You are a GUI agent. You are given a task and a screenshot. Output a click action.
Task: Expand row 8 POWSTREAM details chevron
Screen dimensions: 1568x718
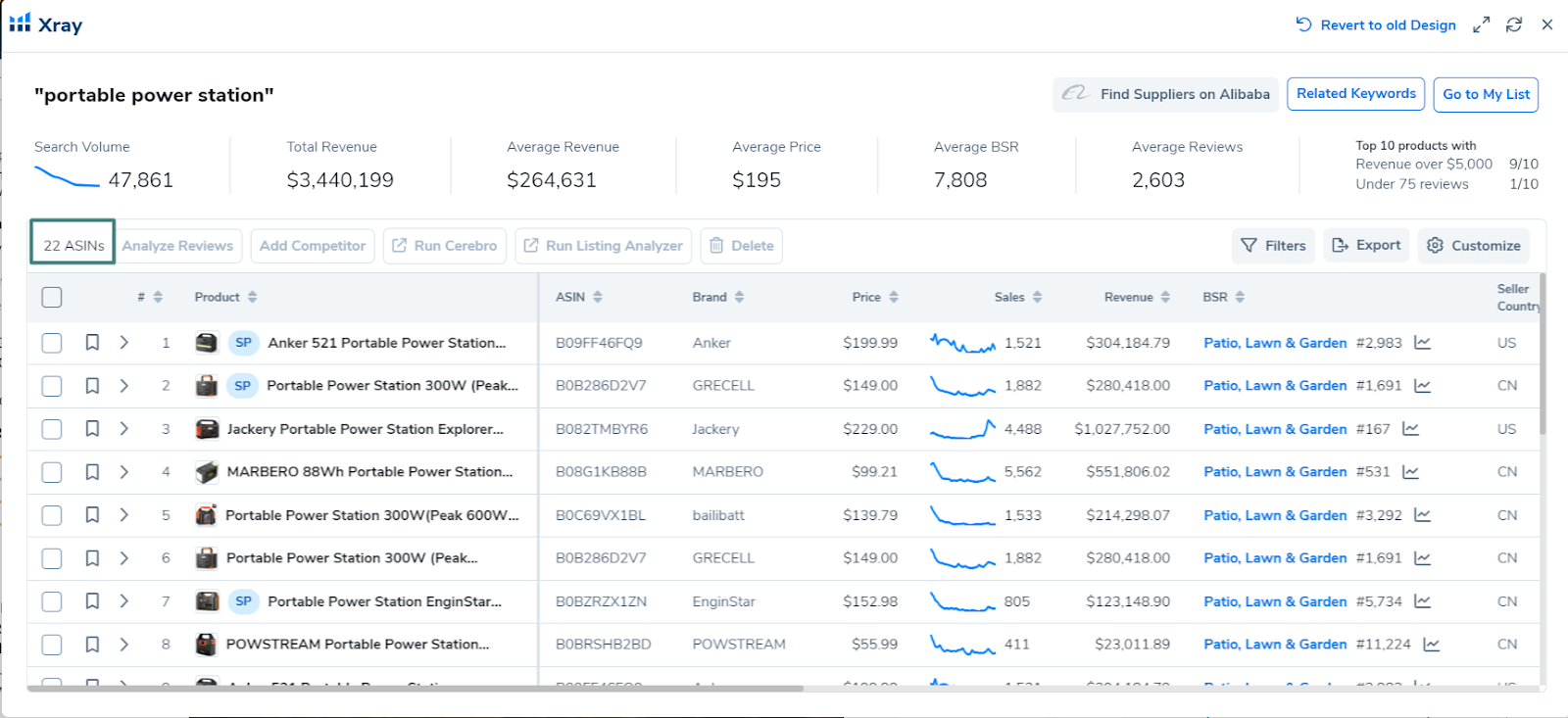124,645
